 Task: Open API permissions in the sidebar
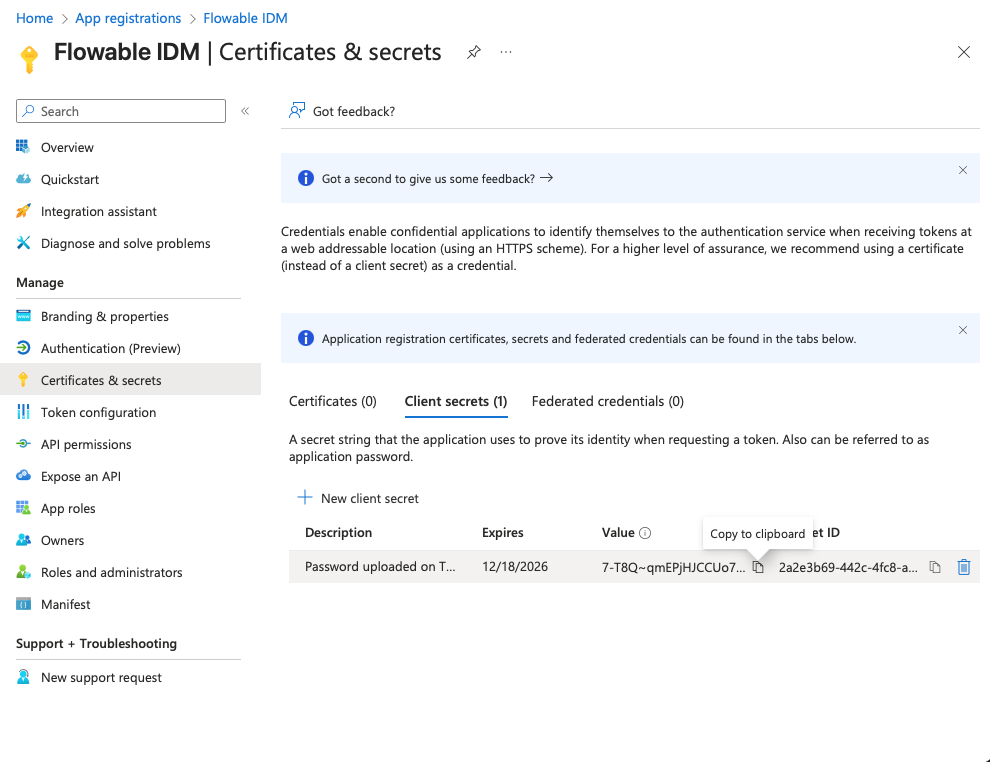click(86, 444)
